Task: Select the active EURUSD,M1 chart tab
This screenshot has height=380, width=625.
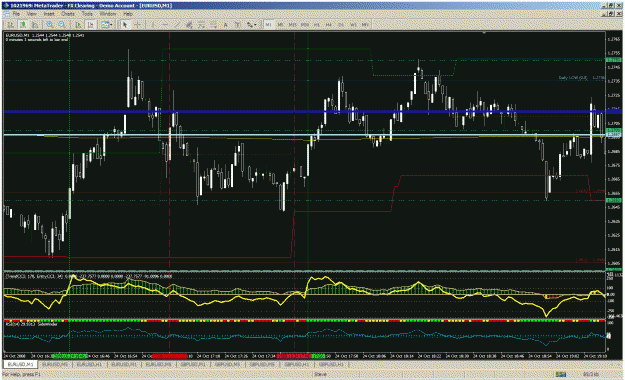Action: click(20, 364)
